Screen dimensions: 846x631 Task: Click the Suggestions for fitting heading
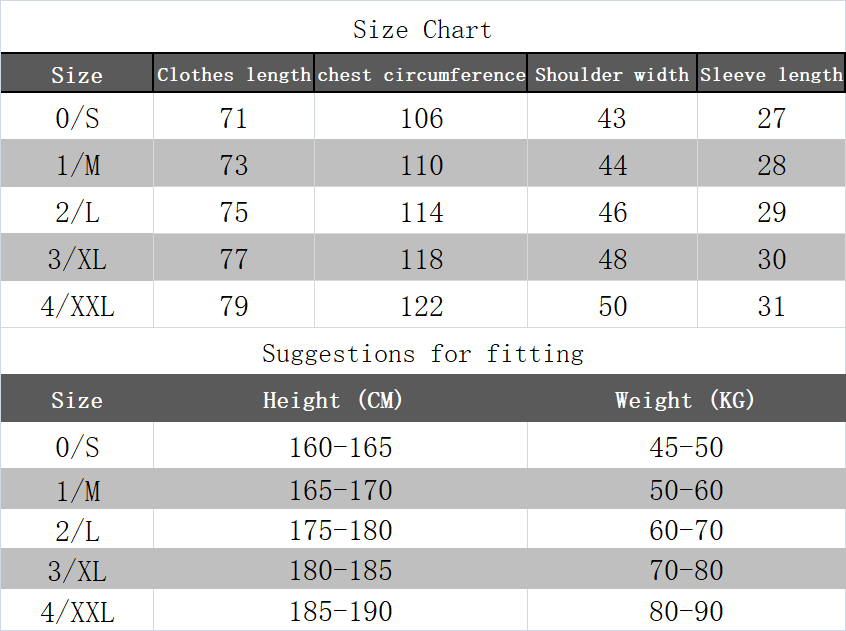423,353
